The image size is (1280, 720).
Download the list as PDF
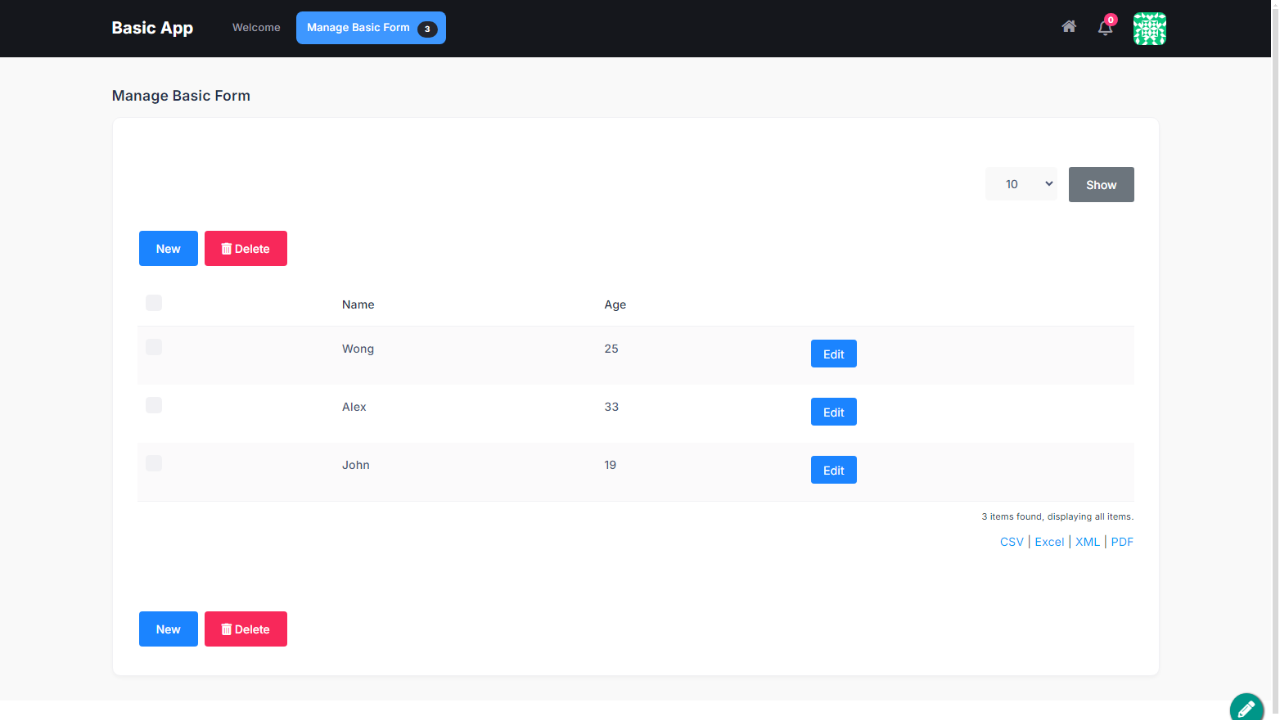click(x=1122, y=542)
